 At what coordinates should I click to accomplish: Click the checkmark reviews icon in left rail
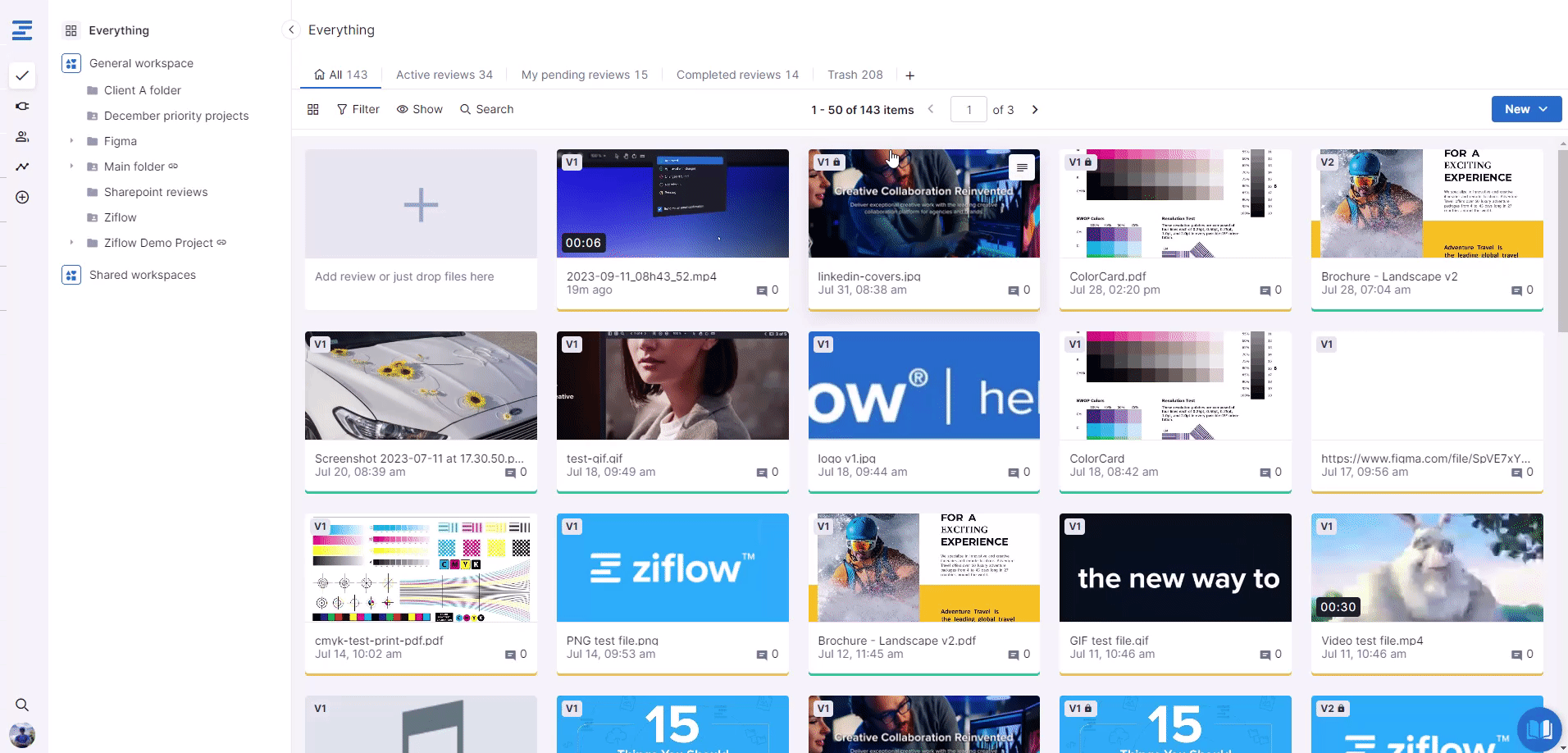pos(22,75)
